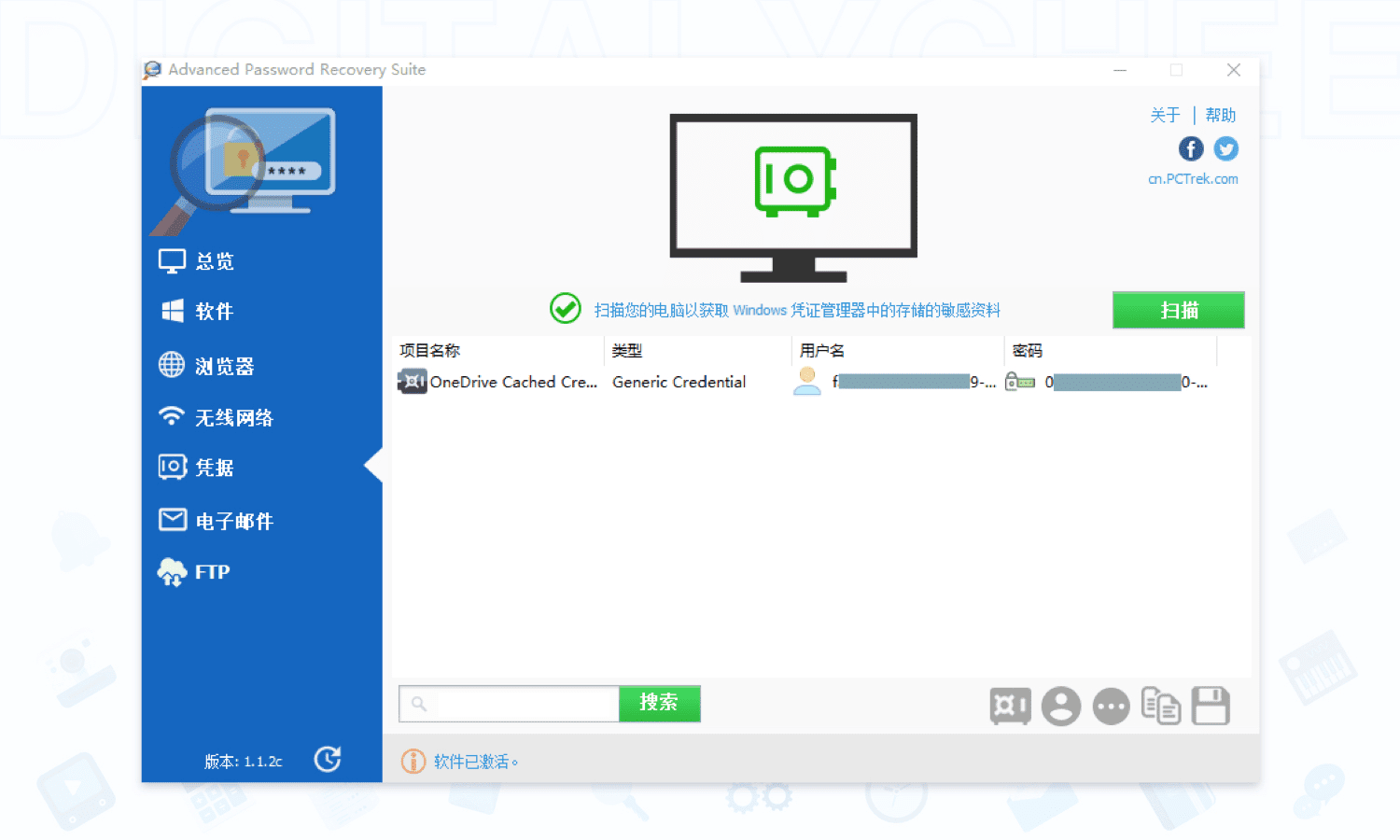Click the user profile icon in bottom toolbar

[x=1061, y=706]
